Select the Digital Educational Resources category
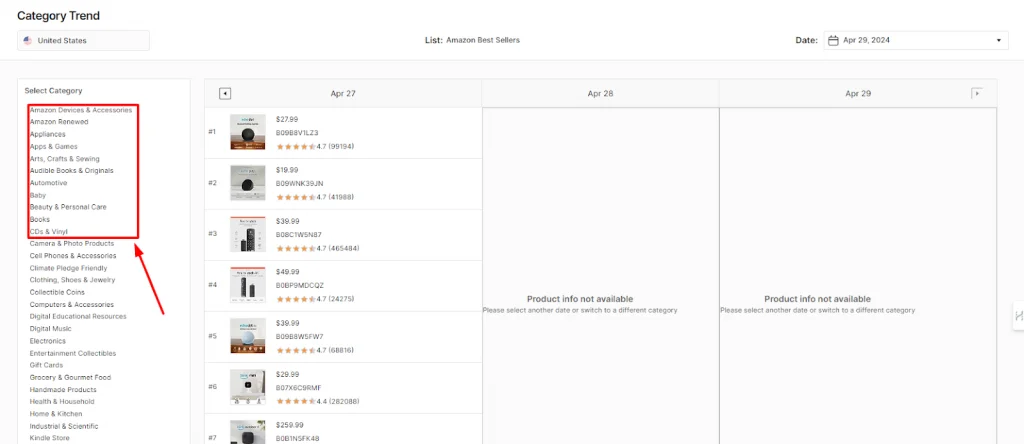1024x444 pixels. [x=78, y=317]
